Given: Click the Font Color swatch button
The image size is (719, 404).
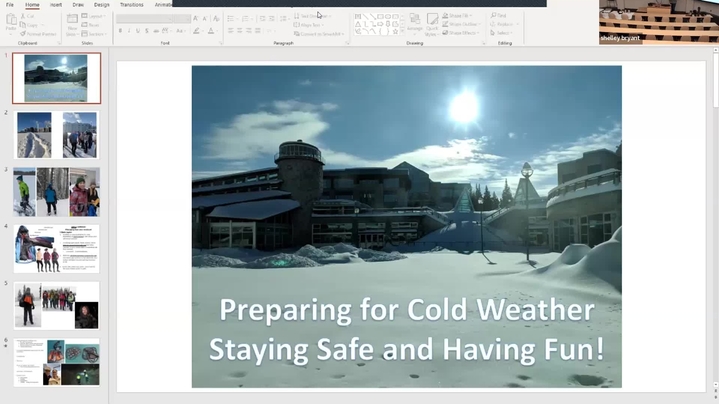Looking at the screenshot, I should 211,31.
